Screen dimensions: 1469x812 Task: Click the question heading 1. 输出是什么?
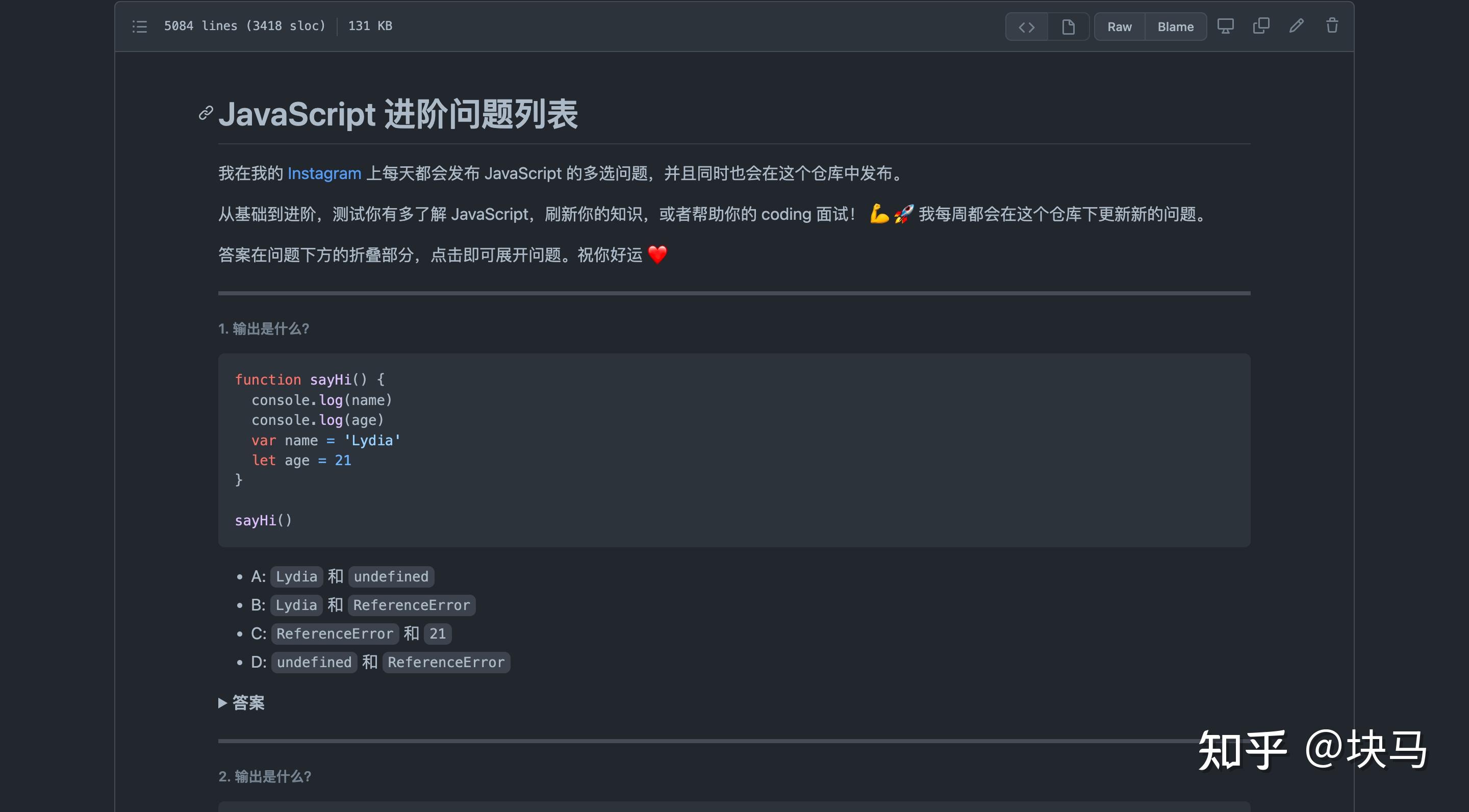(264, 329)
